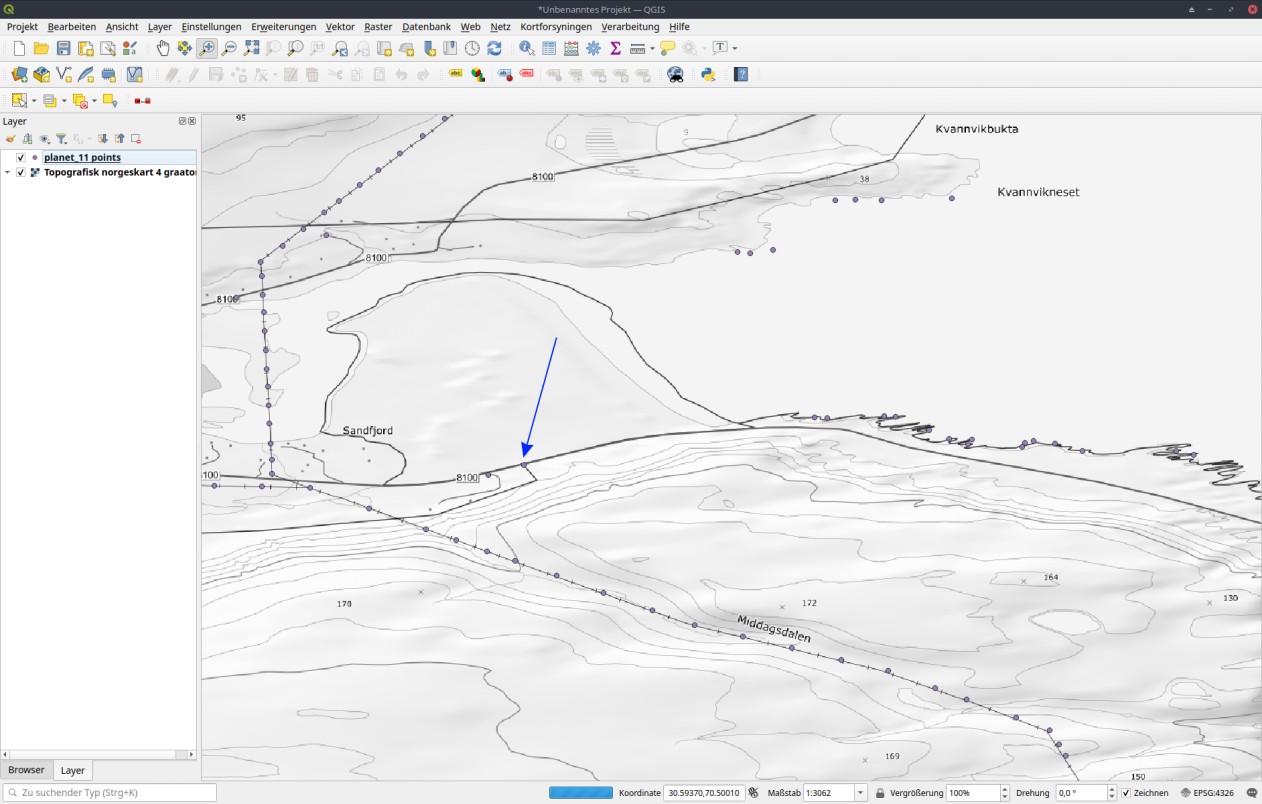Remove selected layer from Layer panel

pyautogui.click(x=136, y=139)
